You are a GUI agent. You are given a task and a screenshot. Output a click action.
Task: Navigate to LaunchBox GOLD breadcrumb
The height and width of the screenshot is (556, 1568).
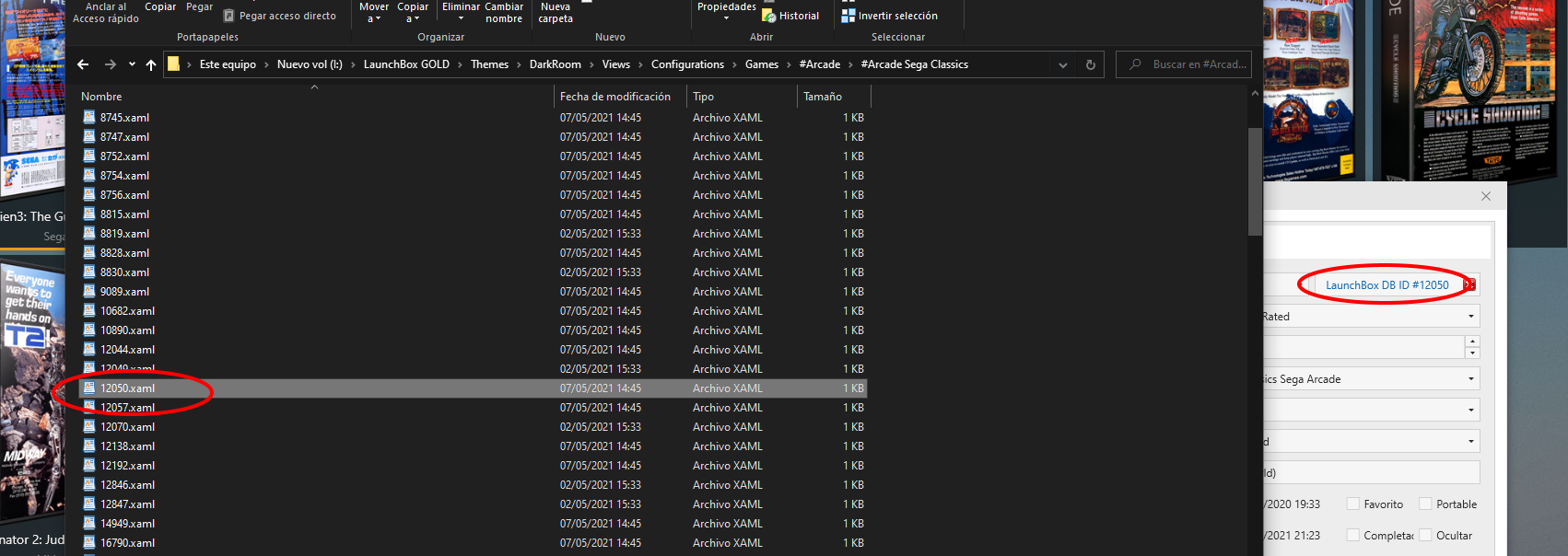coord(406,64)
